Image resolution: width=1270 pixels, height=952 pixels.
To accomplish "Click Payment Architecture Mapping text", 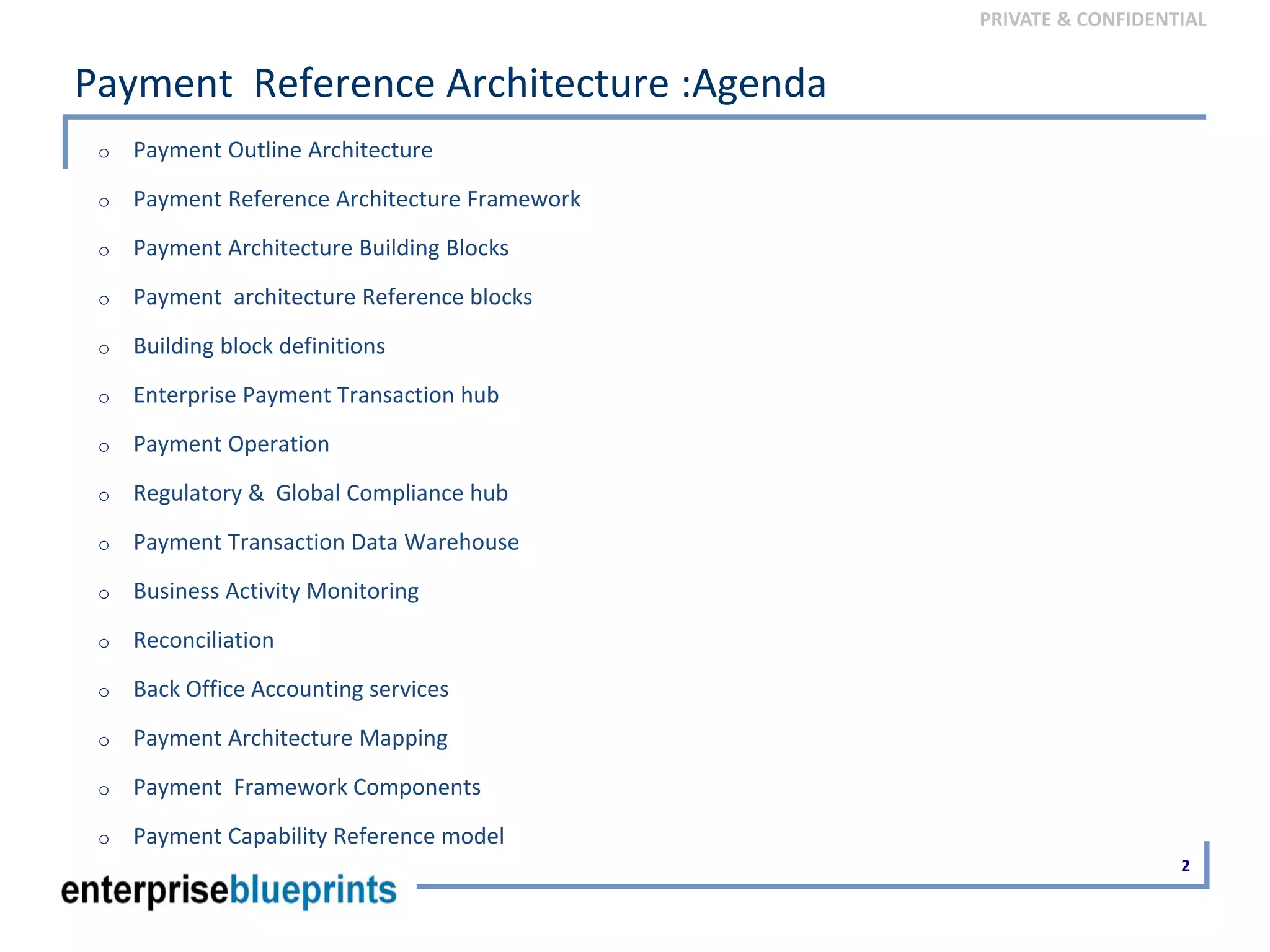I will pyautogui.click(x=290, y=738).
